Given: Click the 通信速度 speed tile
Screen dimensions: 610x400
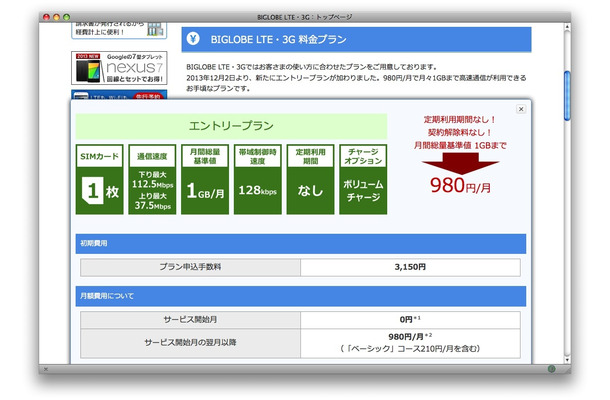Looking at the screenshot, I should [152, 179].
